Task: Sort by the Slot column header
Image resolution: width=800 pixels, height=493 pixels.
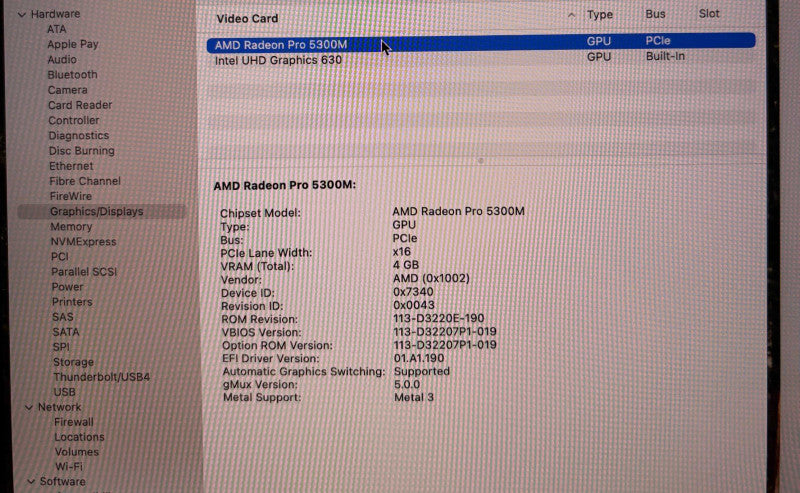Action: coord(709,14)
